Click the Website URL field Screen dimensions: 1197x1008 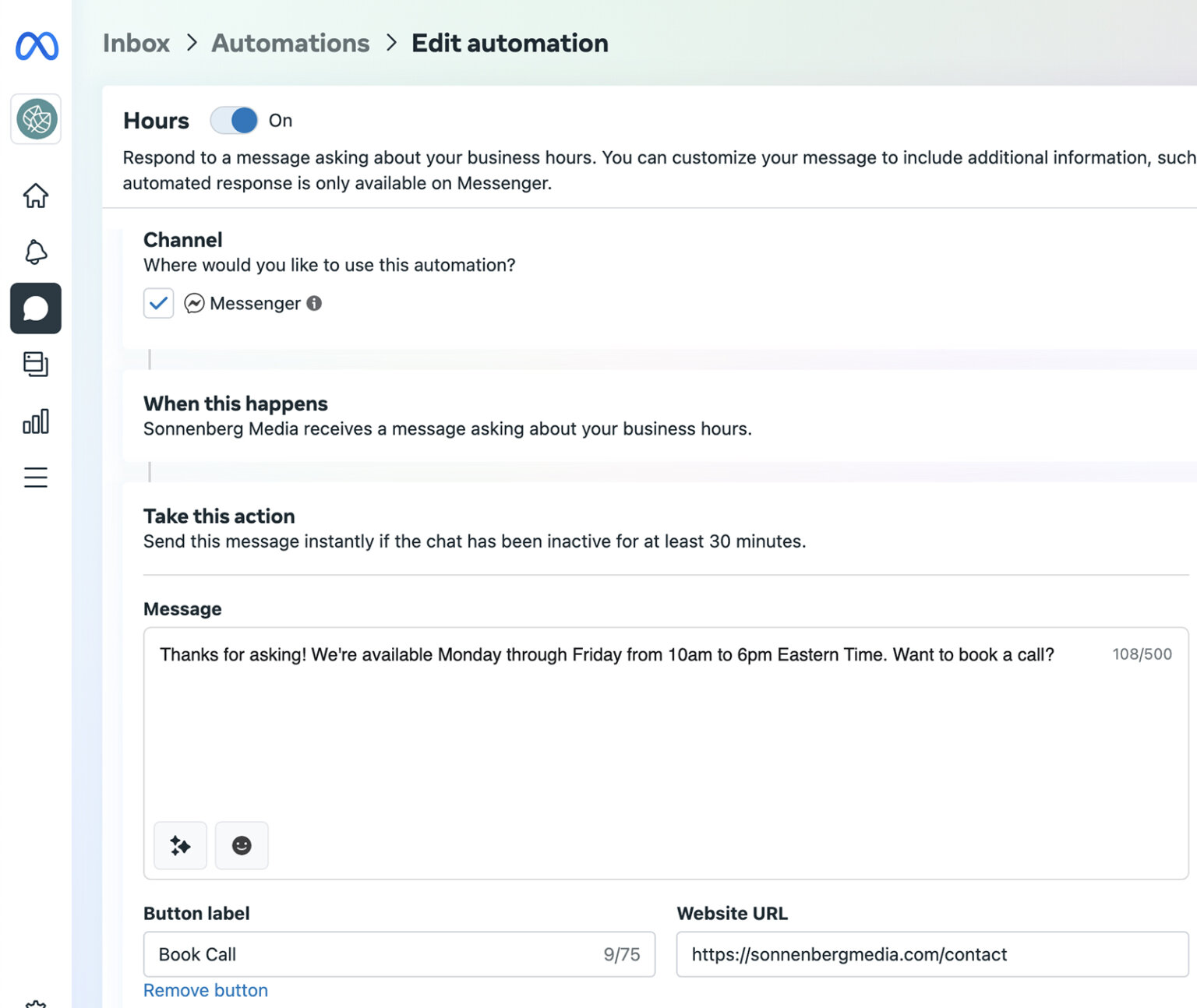click(927, 954)
